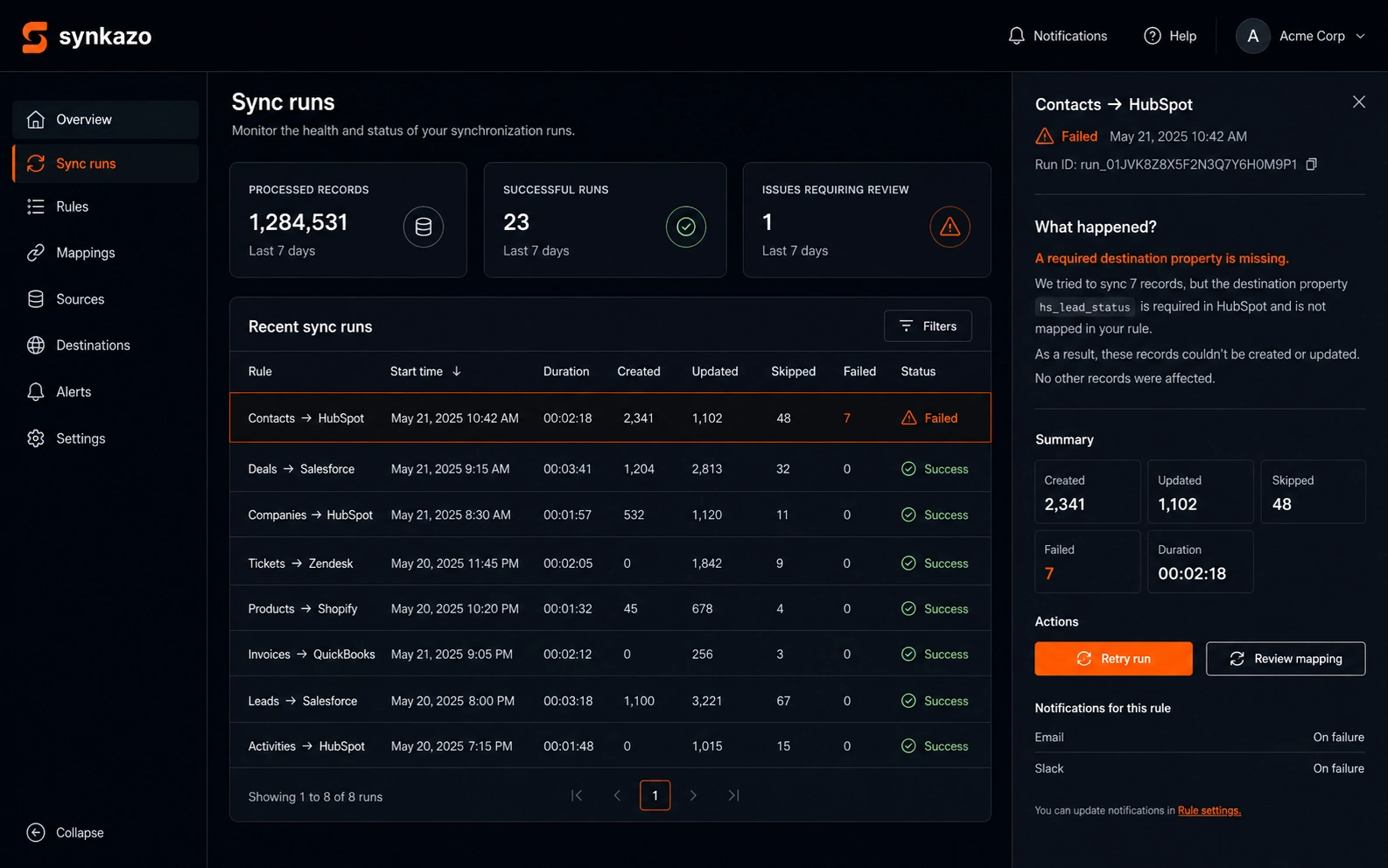
Task: Click the Failed 7 summary card
Action: tap(1088, 562)
